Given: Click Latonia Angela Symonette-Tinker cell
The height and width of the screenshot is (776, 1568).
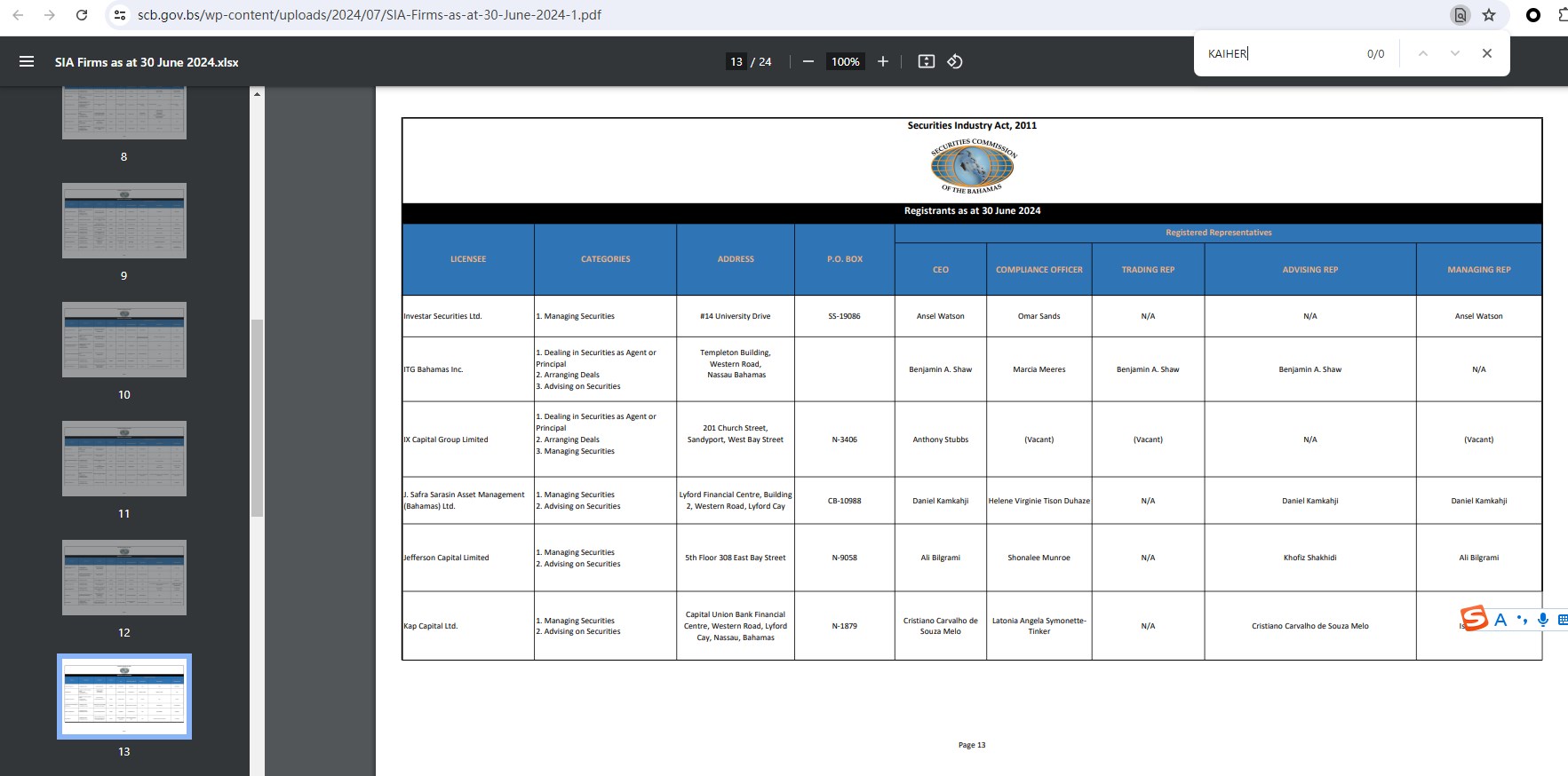Looking at the screenshot, I should 1039,626.
